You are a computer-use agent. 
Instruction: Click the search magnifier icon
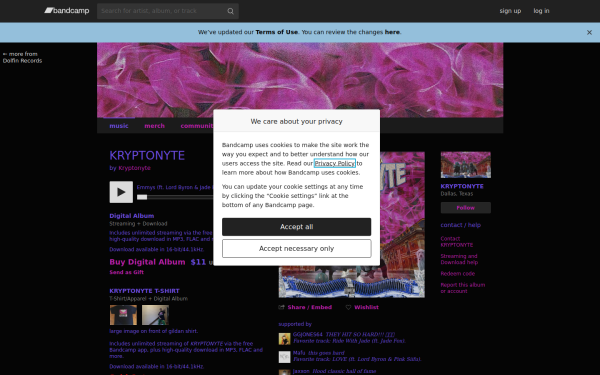(x=230, y=11)
